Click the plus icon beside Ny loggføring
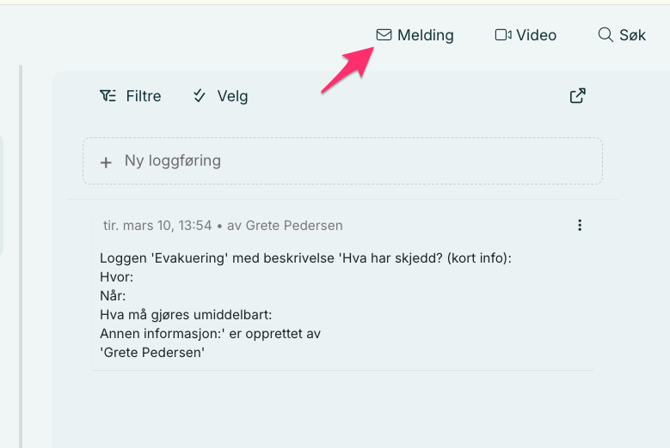This screenshot has width=670, height=448. [106, 162]
